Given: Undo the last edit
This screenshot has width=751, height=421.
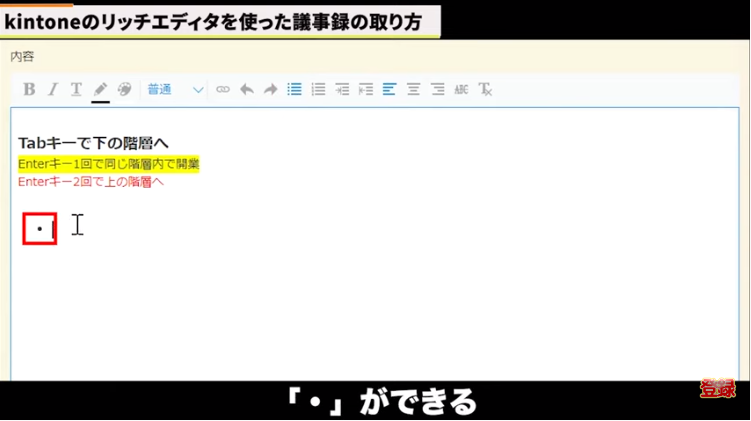Looking at the screenshot, I should point(247,90).
